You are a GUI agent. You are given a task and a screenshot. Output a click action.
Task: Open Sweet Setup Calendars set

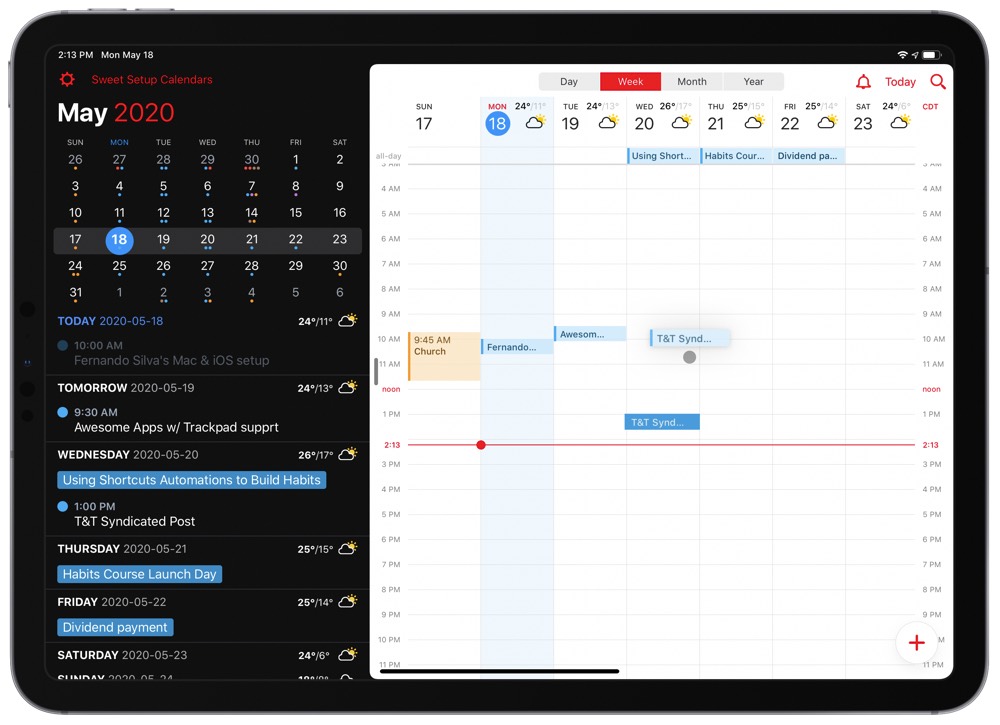pyautogui.click(x=152, y=80)
